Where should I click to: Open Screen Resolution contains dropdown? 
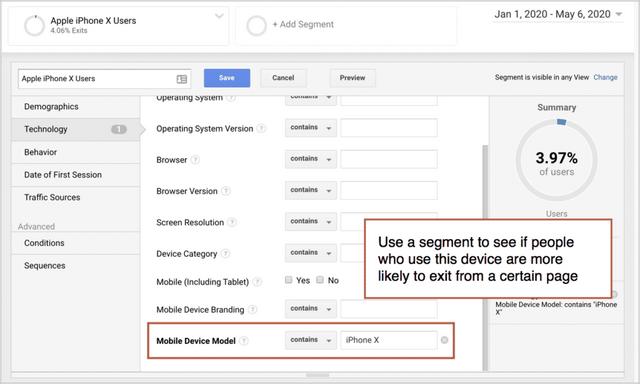click(311, 222)
